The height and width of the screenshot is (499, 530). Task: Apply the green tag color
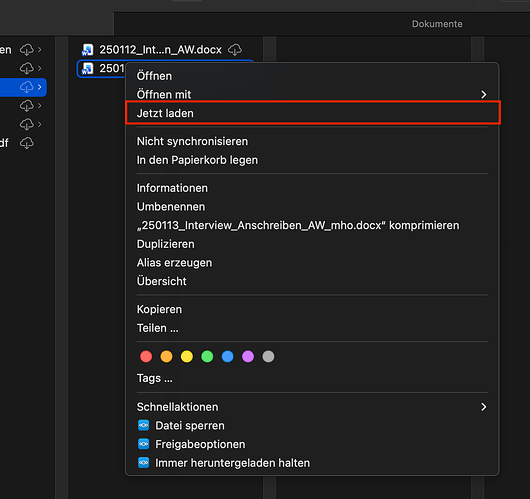coord(207,356)
